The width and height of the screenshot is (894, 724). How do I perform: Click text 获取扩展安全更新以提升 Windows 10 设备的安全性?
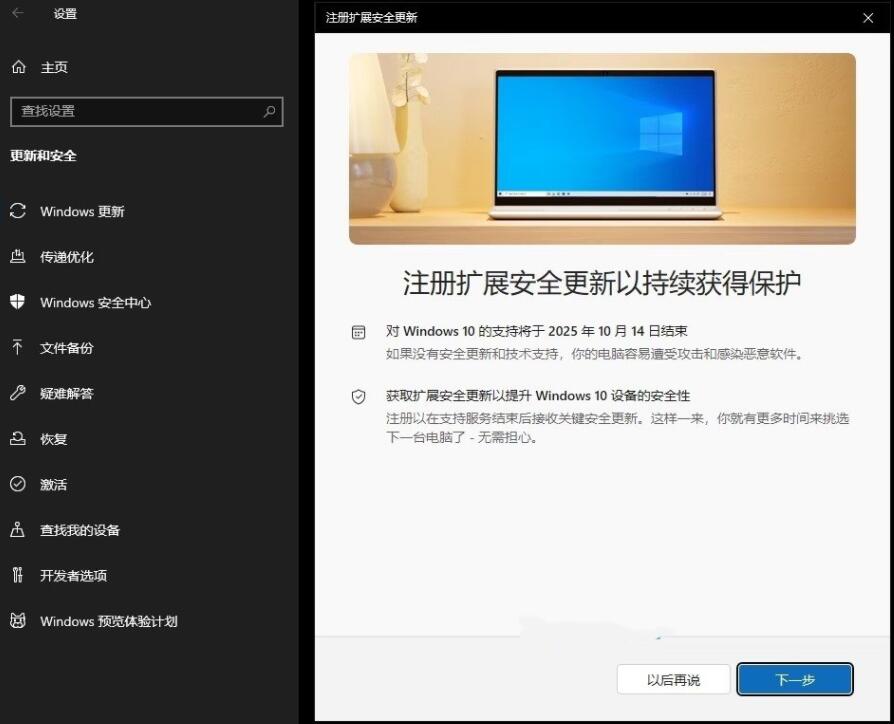(x=538, y=396)
